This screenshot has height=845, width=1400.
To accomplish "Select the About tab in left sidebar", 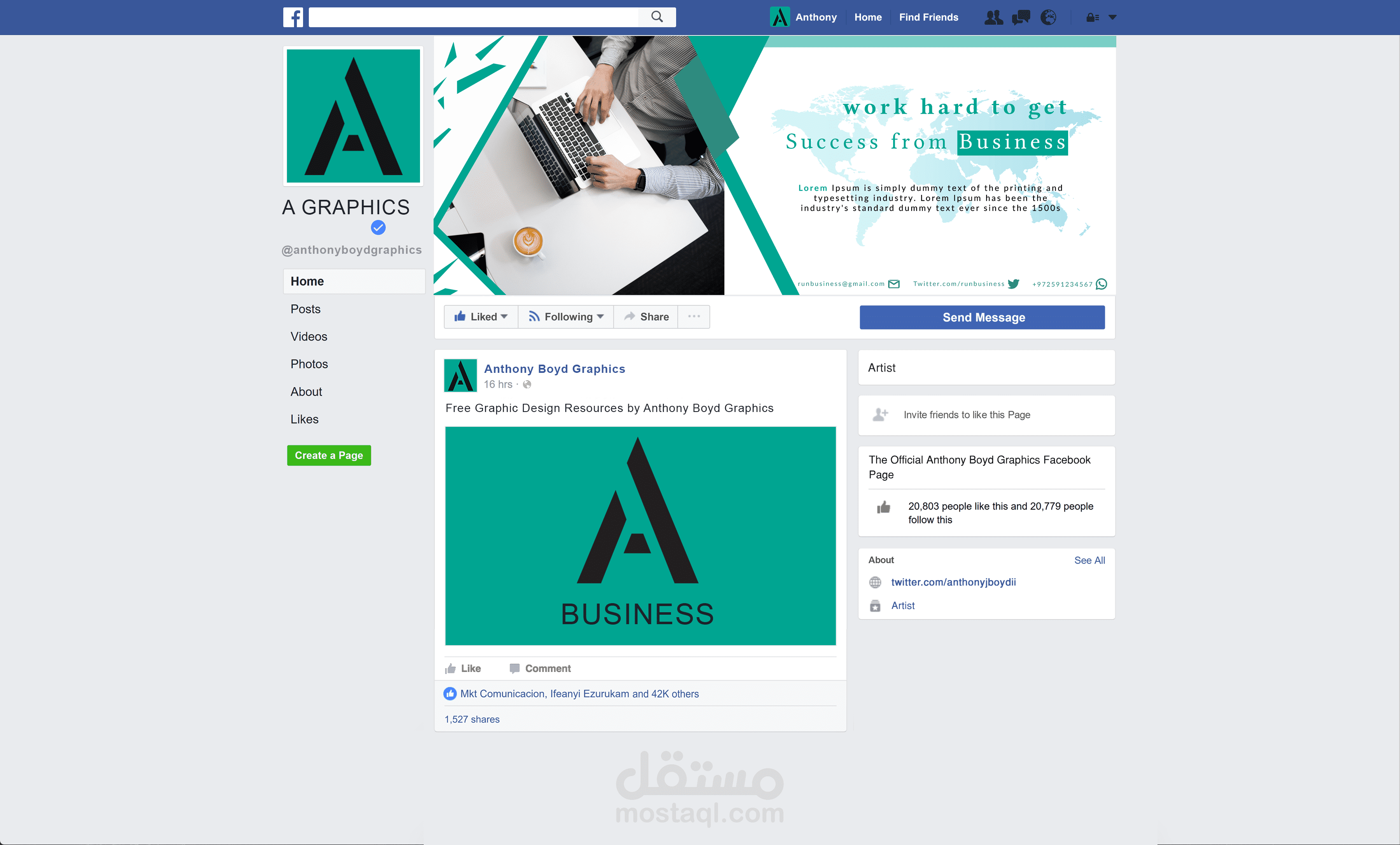I will pos(305,391).
